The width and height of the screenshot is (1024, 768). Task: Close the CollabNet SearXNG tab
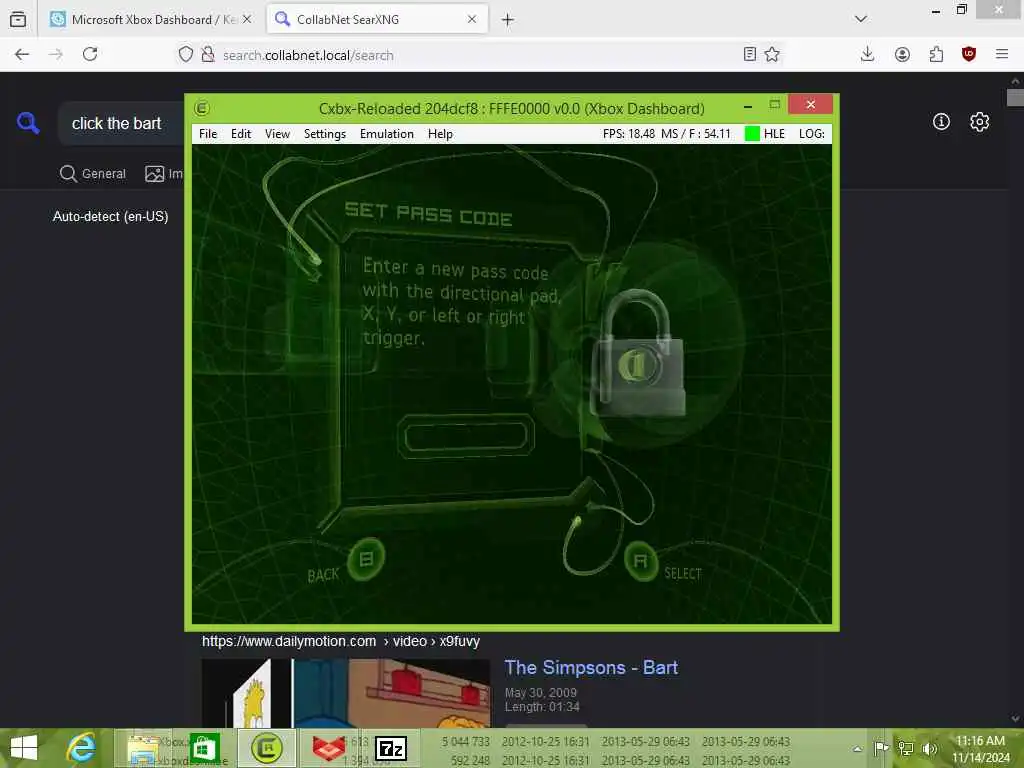click(472, 20)
